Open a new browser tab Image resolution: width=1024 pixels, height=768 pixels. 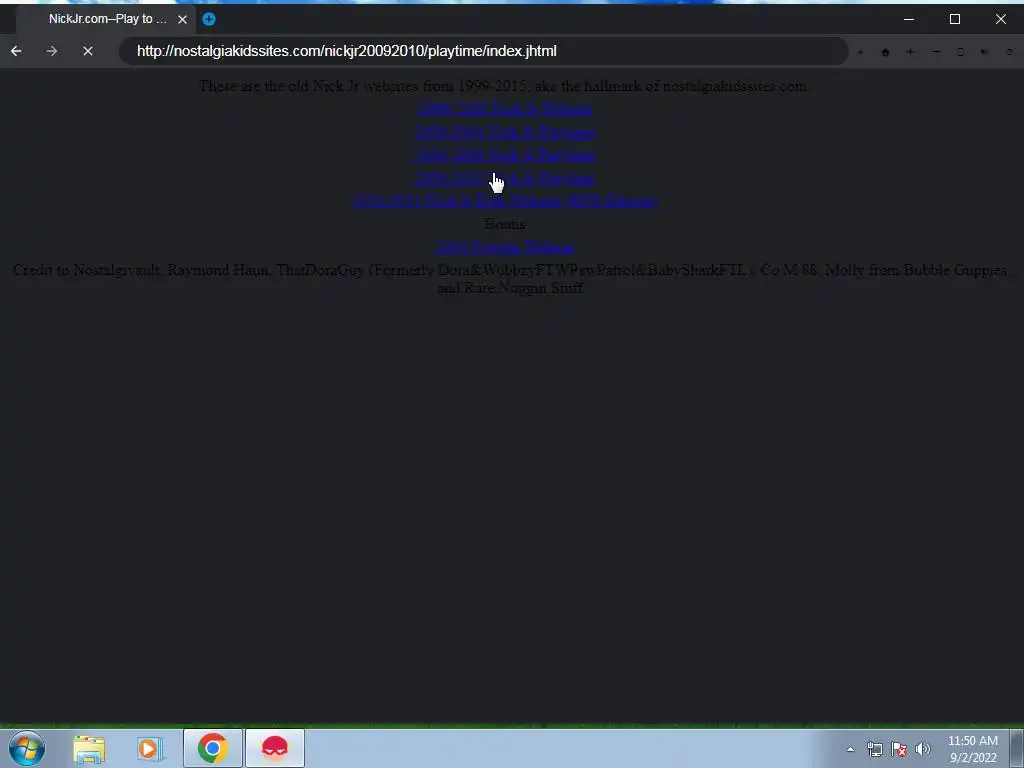point(209,19)
